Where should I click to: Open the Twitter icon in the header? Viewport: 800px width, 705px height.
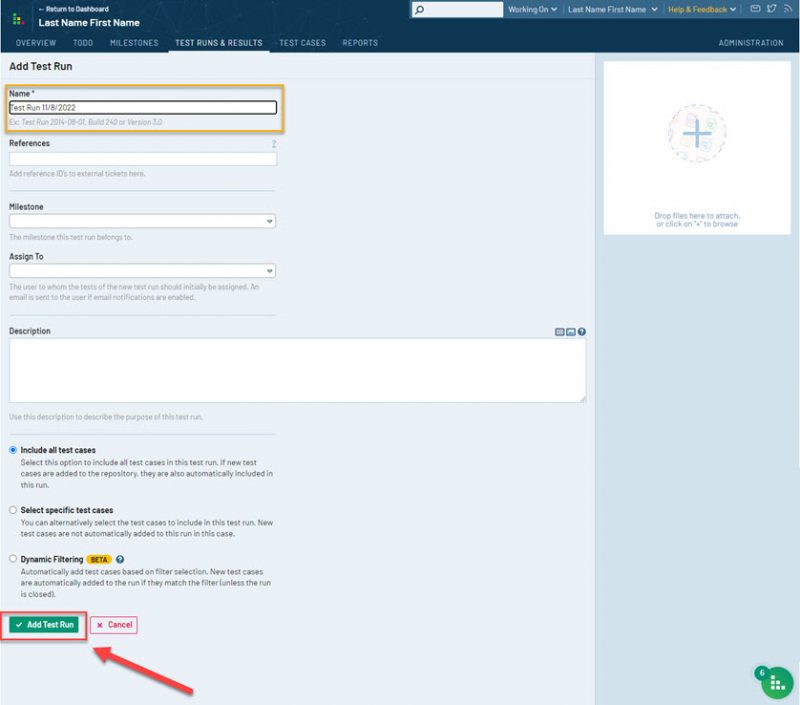coord(771,9)
